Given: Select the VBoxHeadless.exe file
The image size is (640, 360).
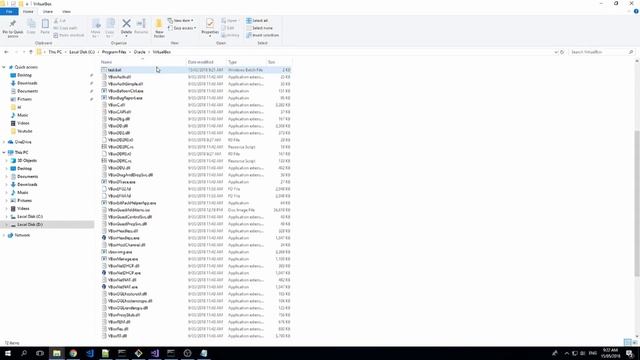Looking at the screenshot, I should tap(123, 238).
